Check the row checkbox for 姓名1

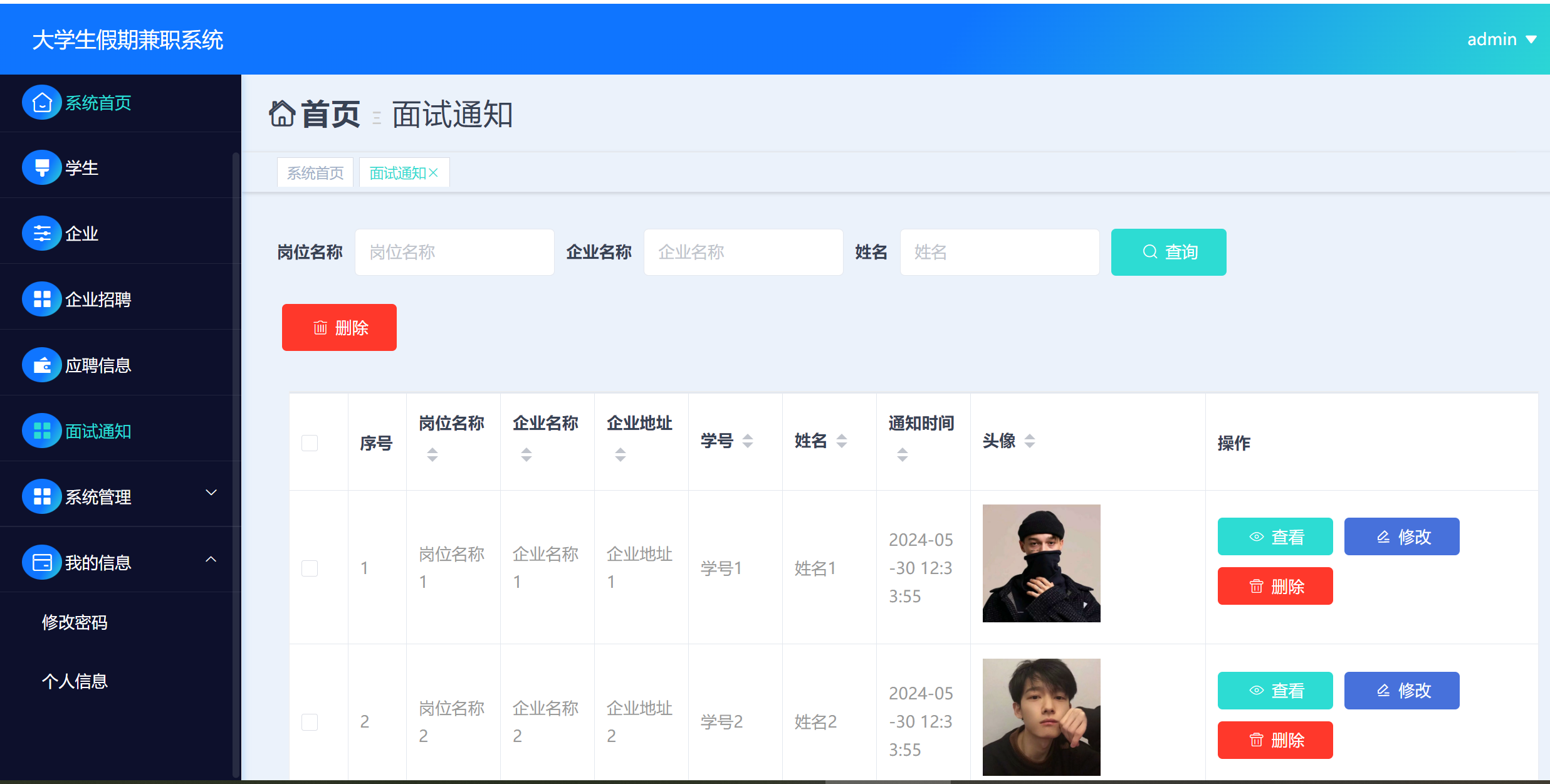coord(309,568)
